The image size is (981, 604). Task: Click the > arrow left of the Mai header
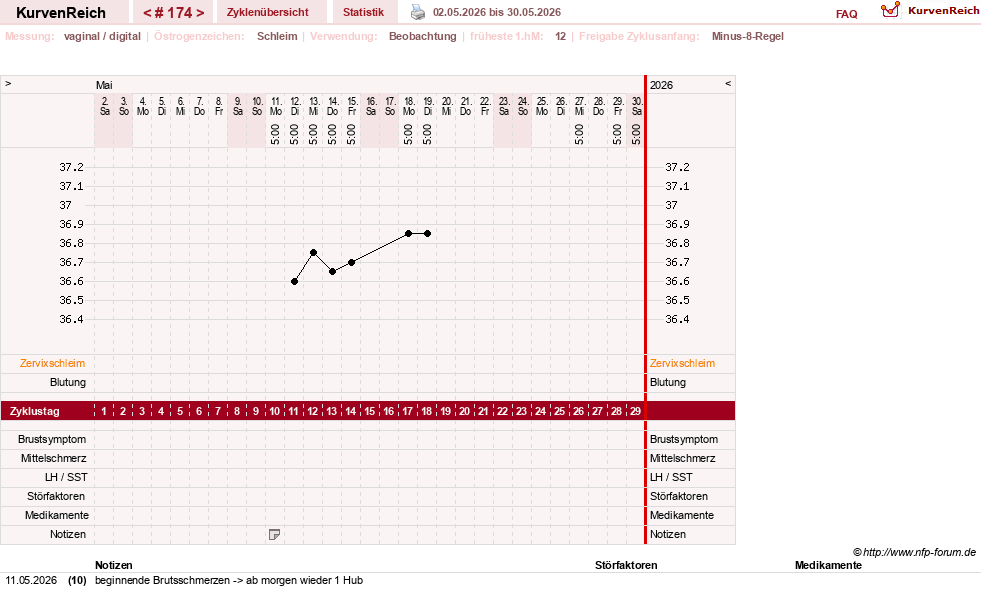pos(8,83)
